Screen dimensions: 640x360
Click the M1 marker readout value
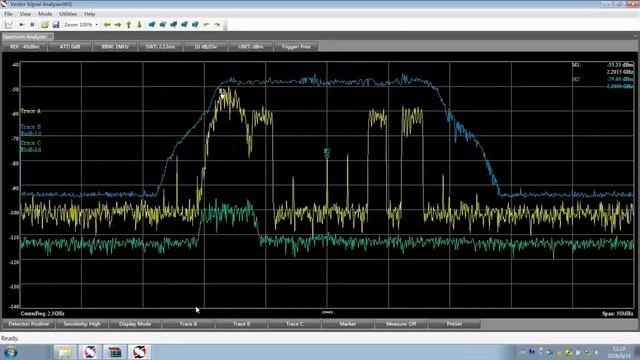click(x=620, y=68)
